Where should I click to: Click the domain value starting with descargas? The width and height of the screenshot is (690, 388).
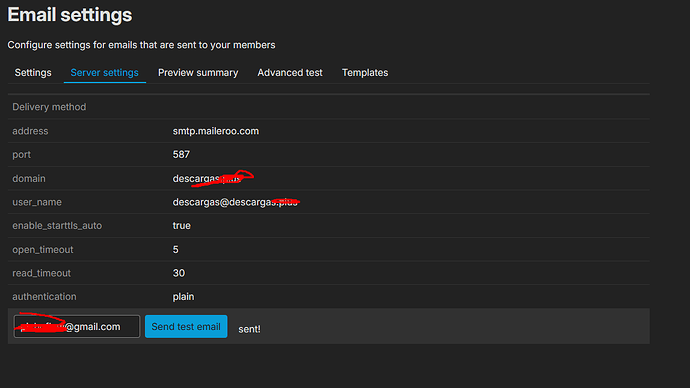tap(206, 179)
